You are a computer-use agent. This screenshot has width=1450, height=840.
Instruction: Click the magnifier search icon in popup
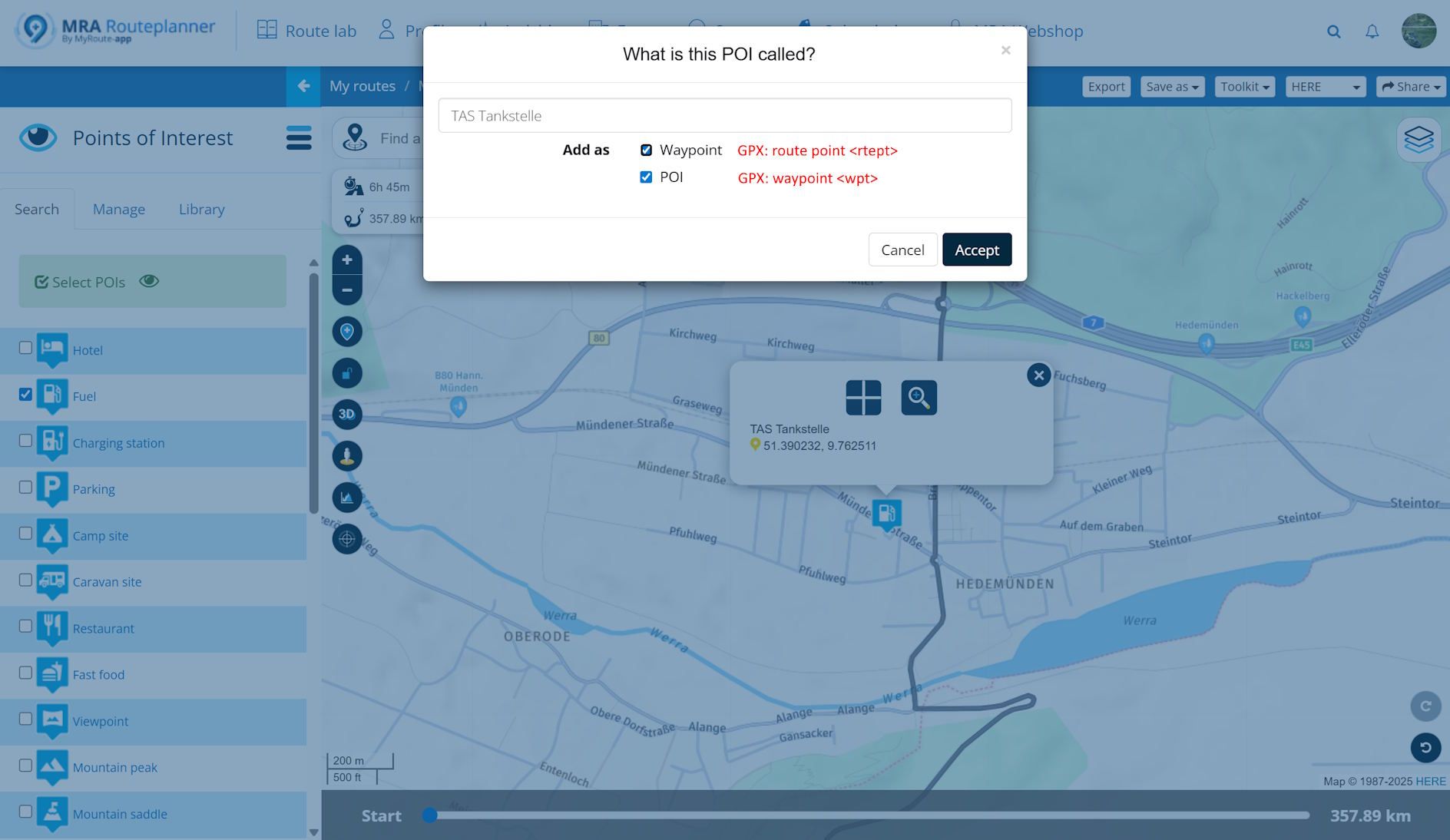[919, 398]
